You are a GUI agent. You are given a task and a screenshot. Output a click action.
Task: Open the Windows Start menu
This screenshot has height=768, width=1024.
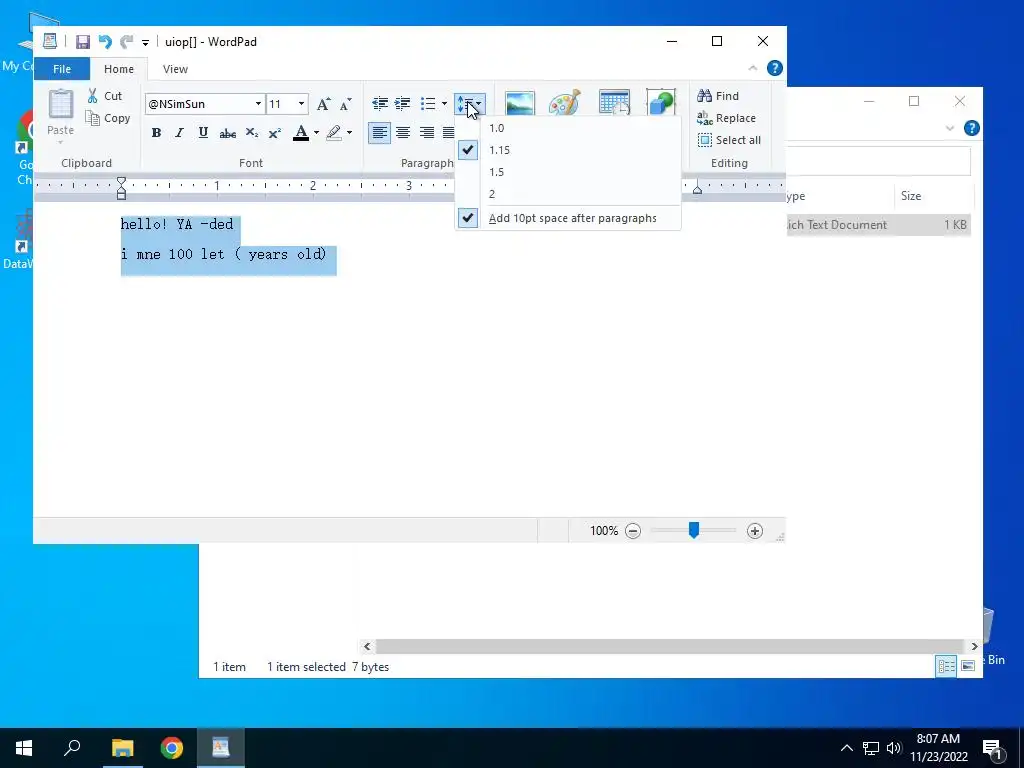coord(24,748)
